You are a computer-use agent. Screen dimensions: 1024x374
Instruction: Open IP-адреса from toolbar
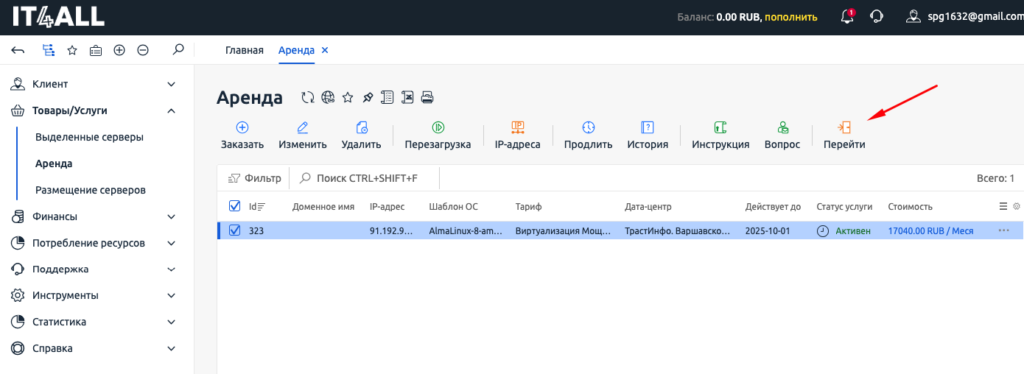pyautogui.click(x=517, y=136)
